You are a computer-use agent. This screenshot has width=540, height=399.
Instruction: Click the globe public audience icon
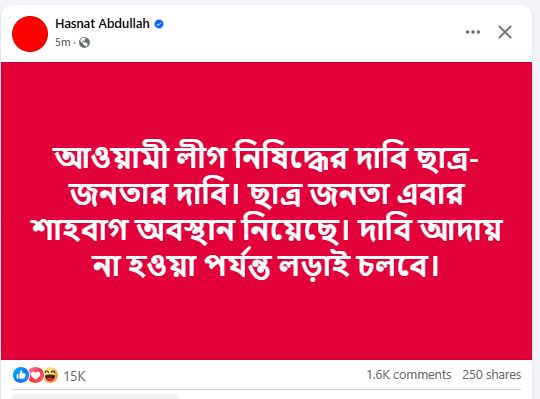click(84, 42)
